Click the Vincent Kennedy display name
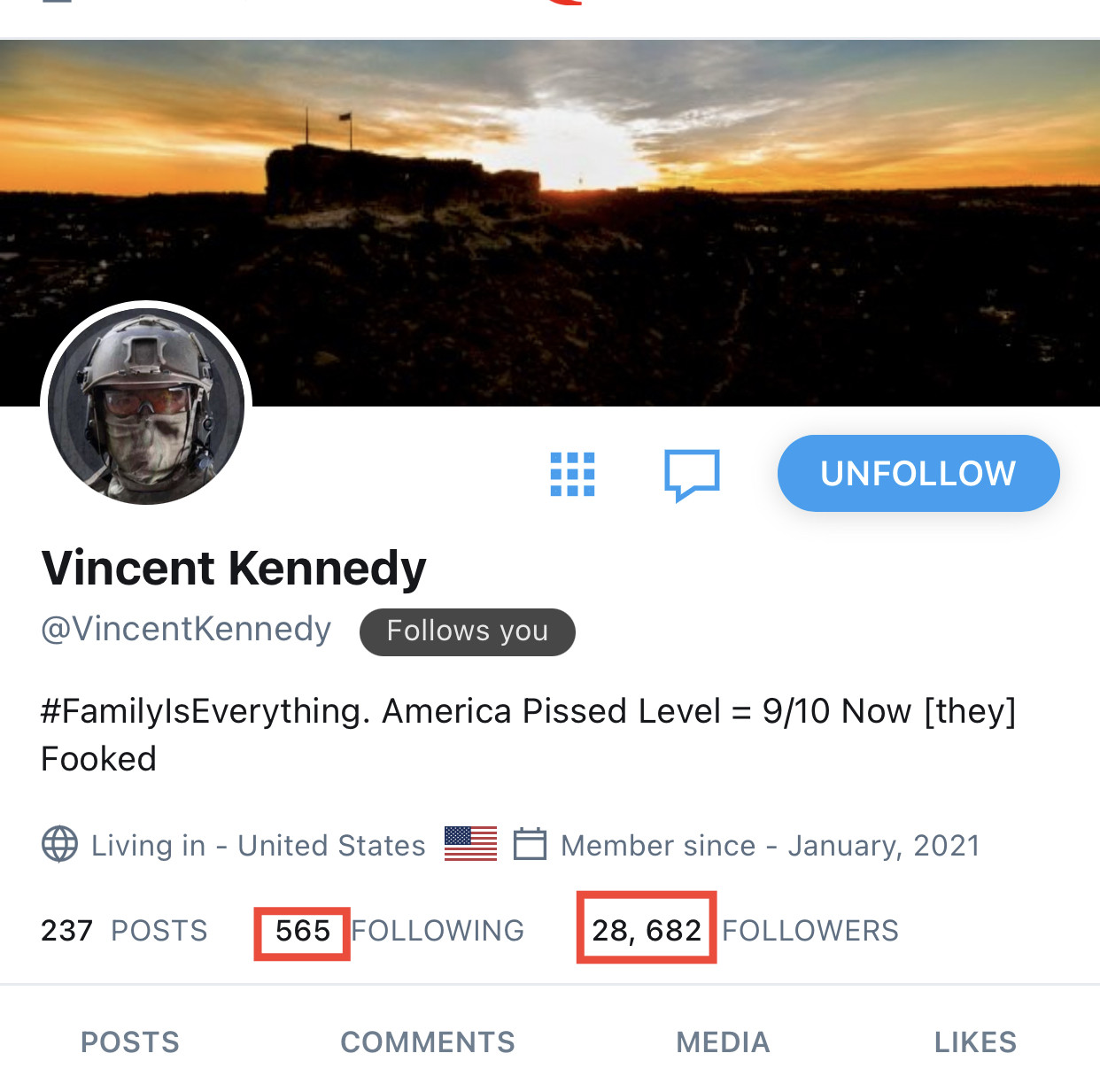This screenshot has height=1092, width=1100. click(234, 569)
